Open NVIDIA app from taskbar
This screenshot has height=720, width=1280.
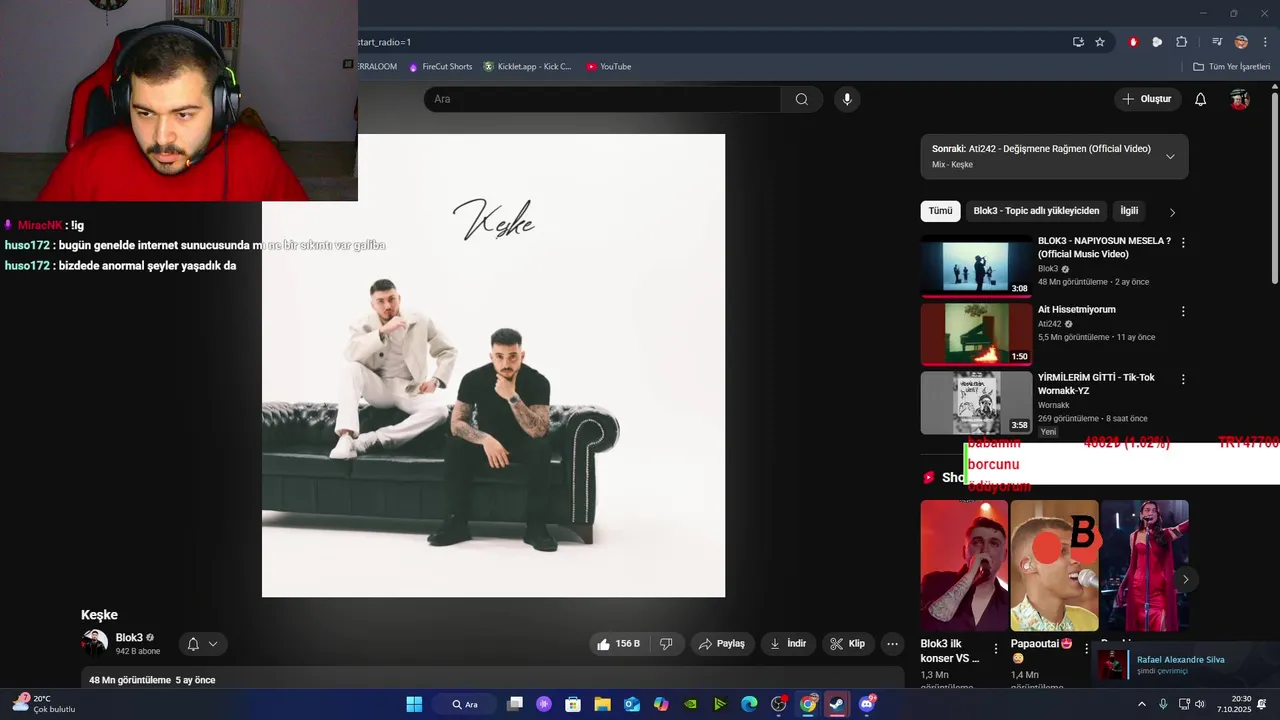click(690, 704)
